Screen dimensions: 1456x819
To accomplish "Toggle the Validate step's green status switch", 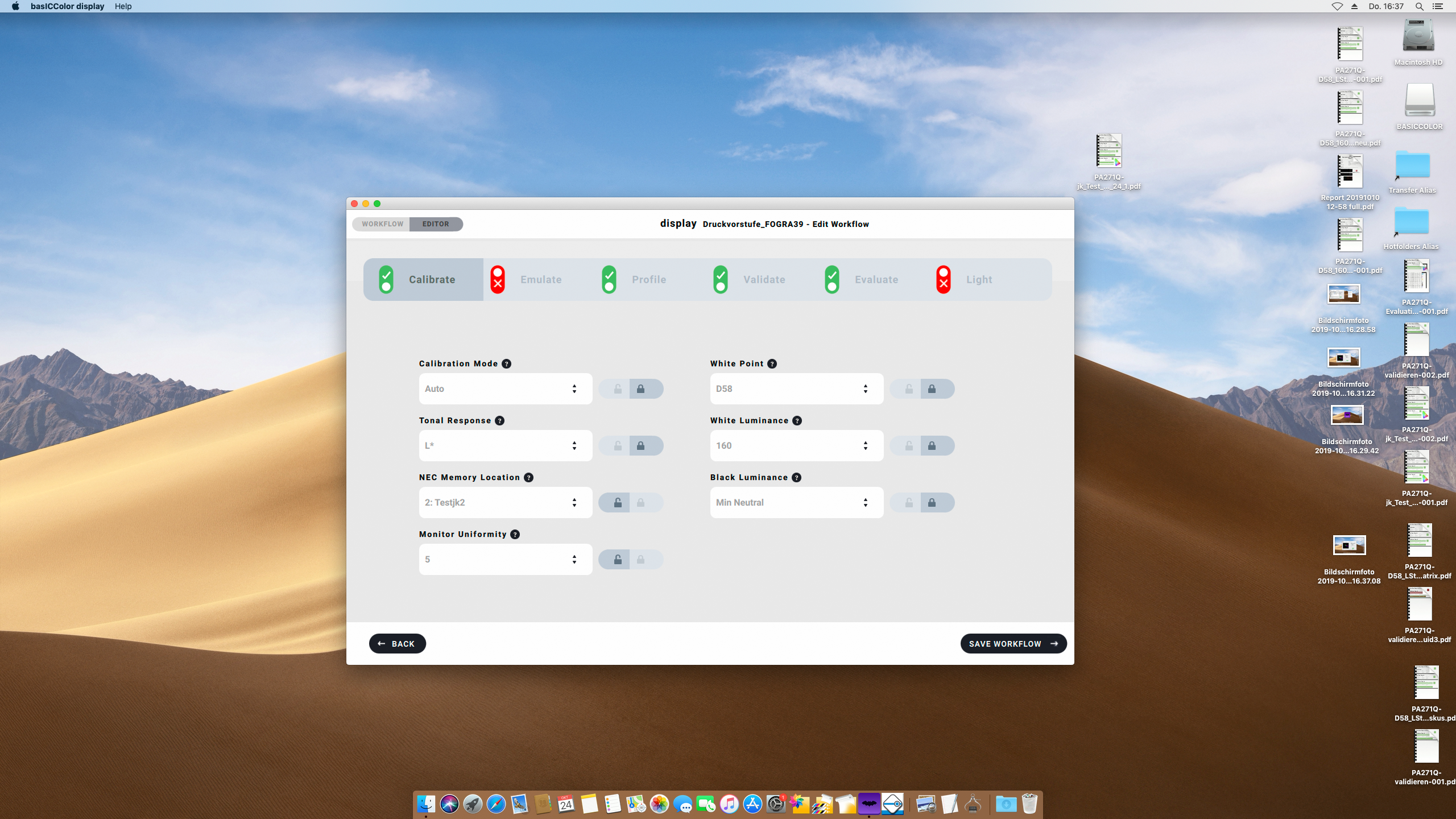I will point(721,279).
